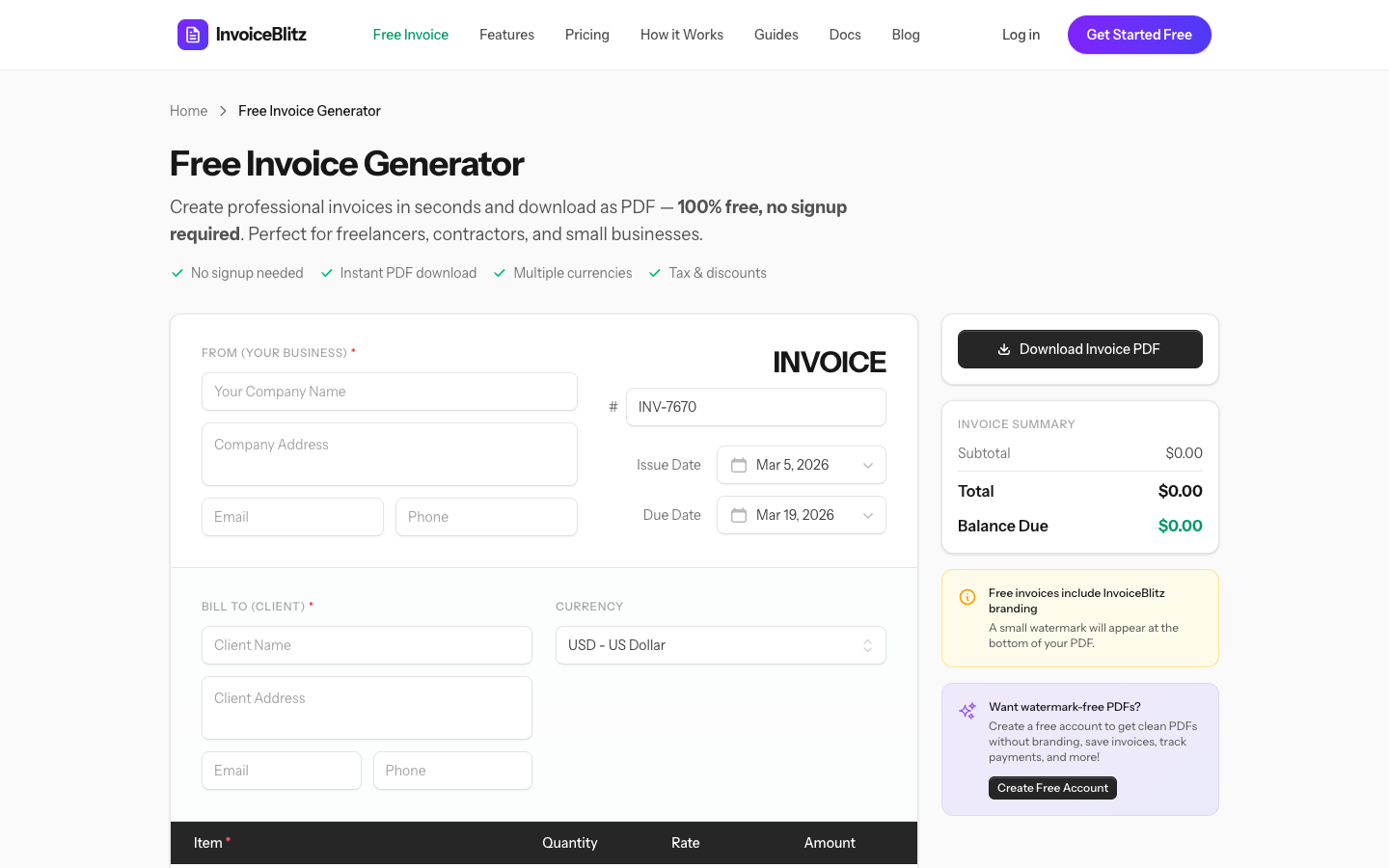Screen dimensions: 1389x868
Task: Click the download icon on Download Invoice PDF
Action: click(x=1003, y=348)
